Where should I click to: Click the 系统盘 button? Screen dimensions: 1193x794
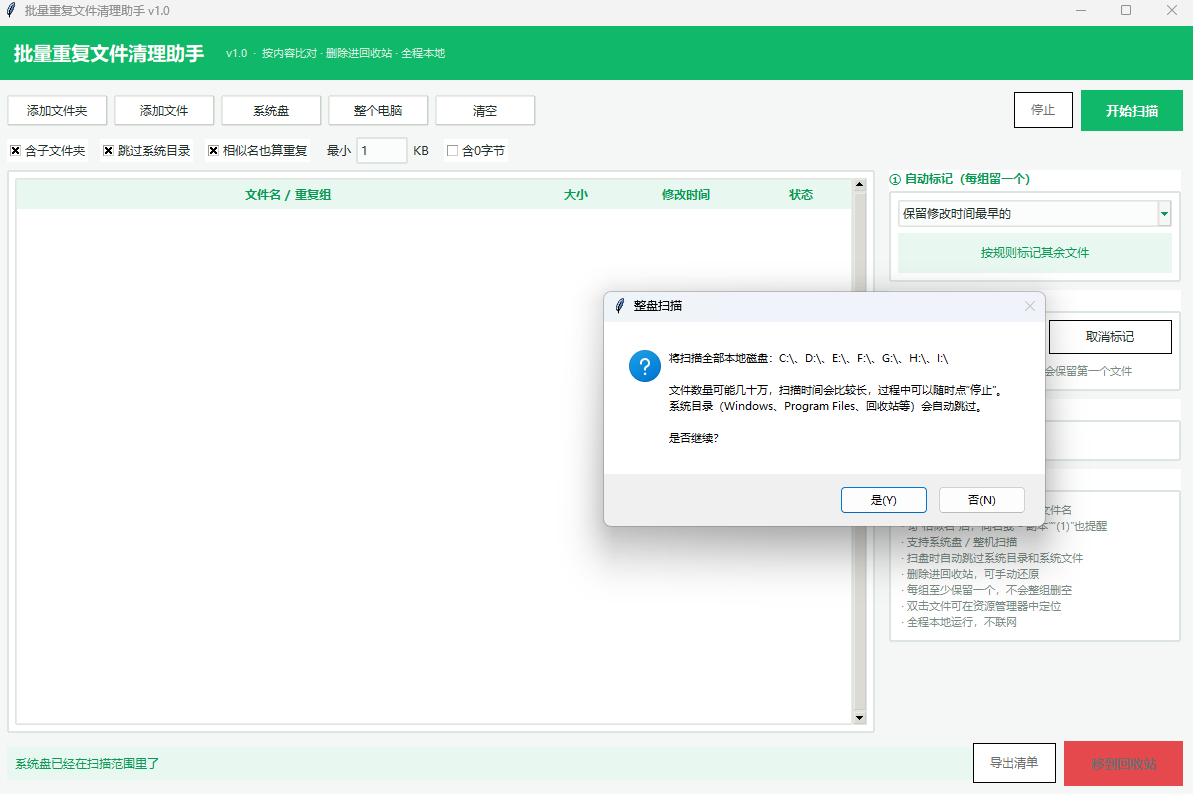(271, 110)
